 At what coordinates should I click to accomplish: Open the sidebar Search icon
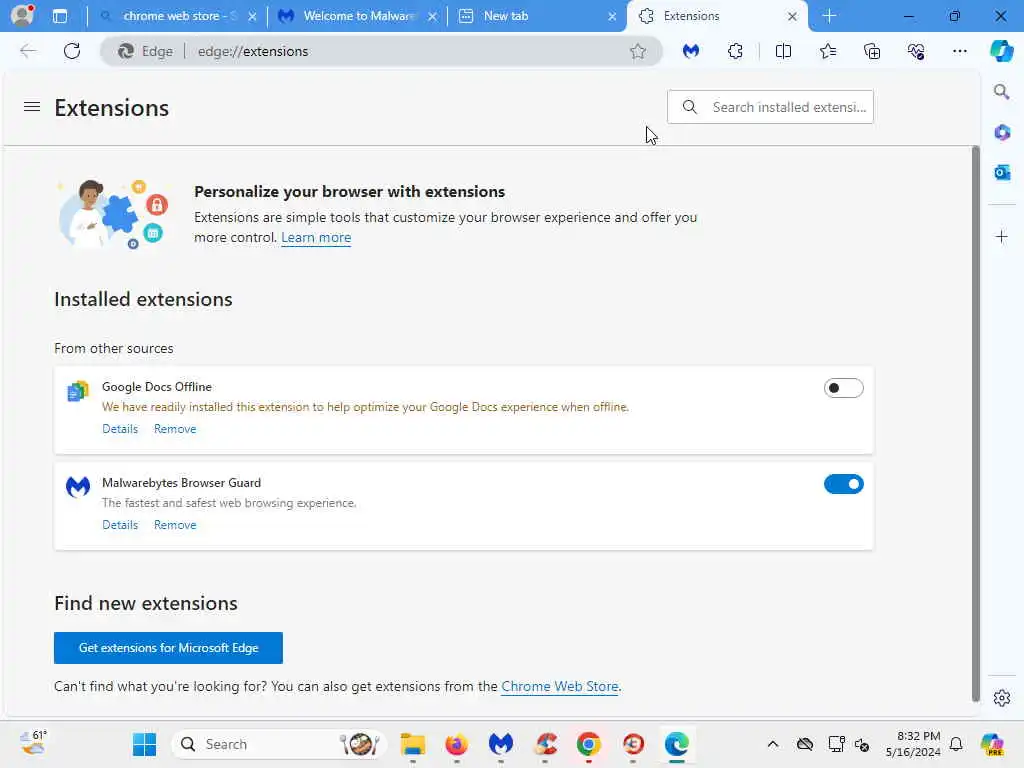pos(1002,92)
